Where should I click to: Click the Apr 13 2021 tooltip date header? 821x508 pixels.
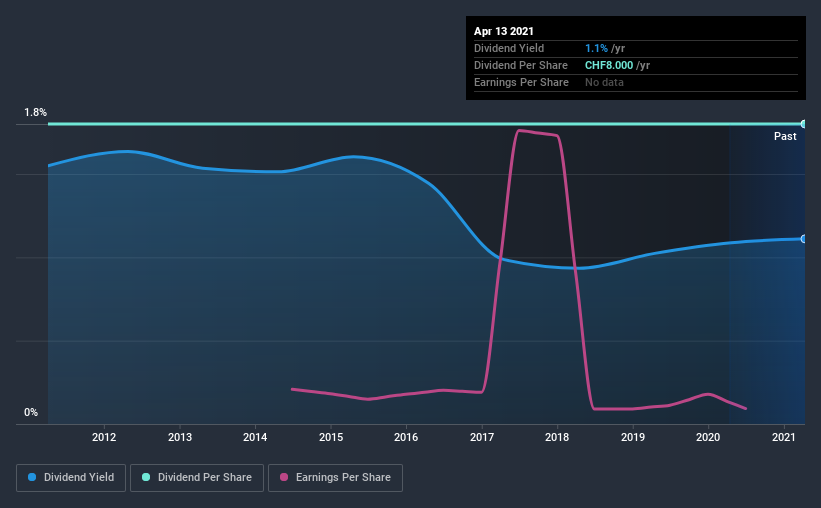(504, 31)
